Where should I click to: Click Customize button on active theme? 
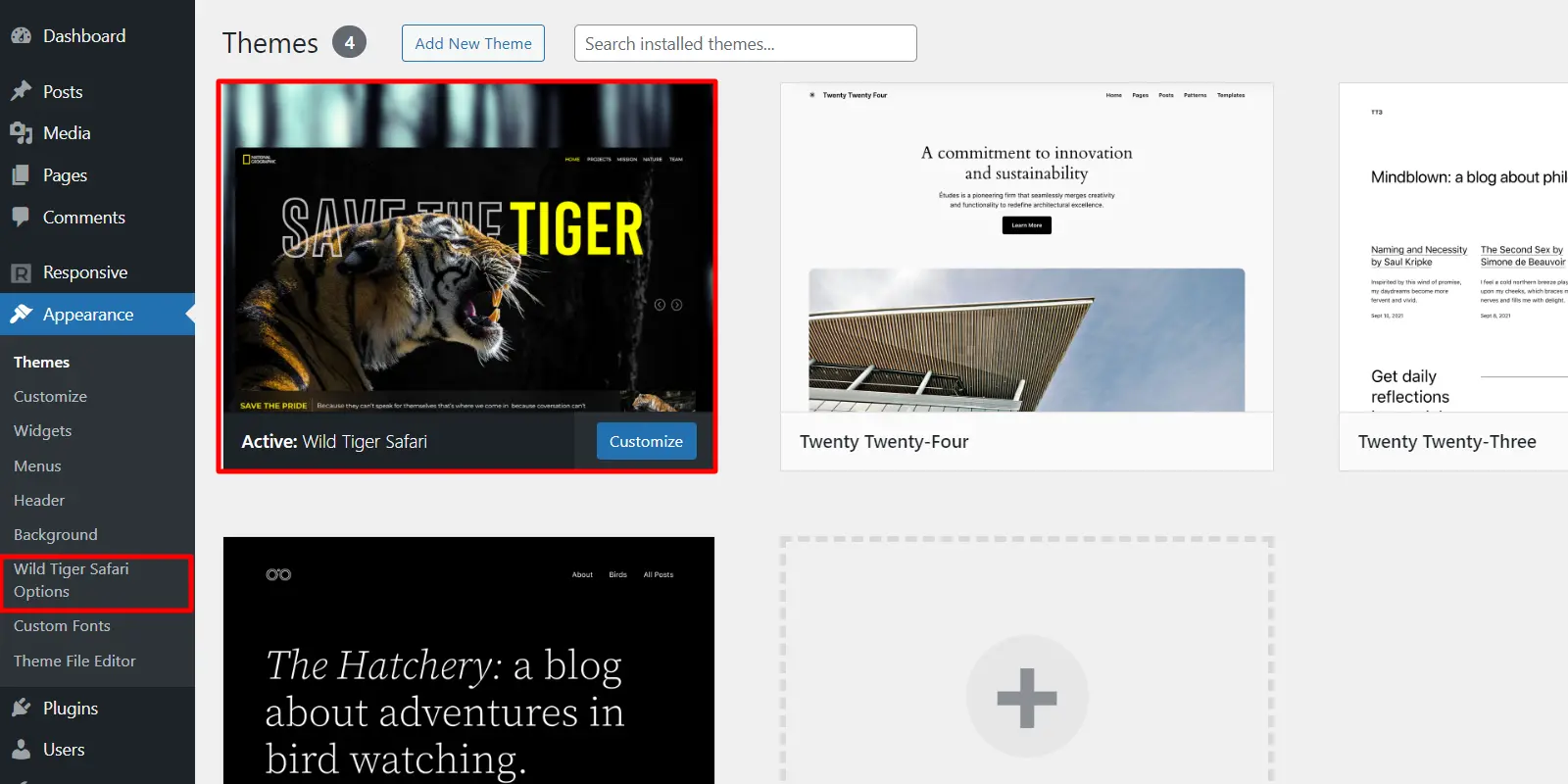click(x=647, y=441)
